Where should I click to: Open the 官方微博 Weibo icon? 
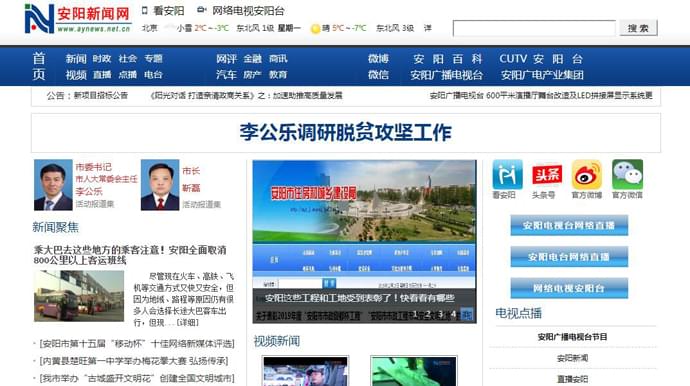(587, 175)
